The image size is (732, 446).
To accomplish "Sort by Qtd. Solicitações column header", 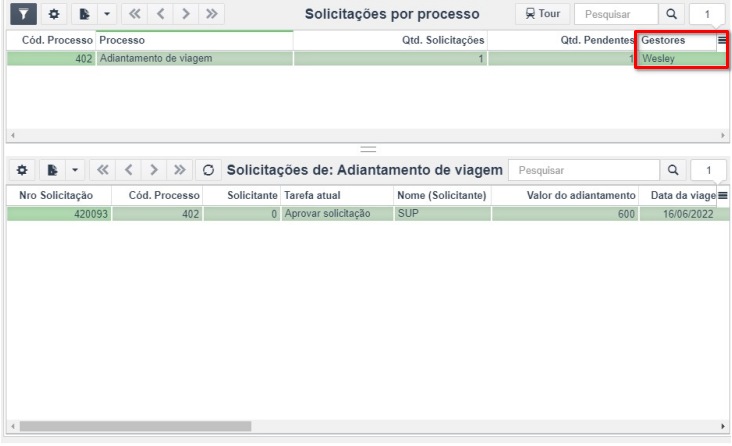I will (x=390, y=40).
